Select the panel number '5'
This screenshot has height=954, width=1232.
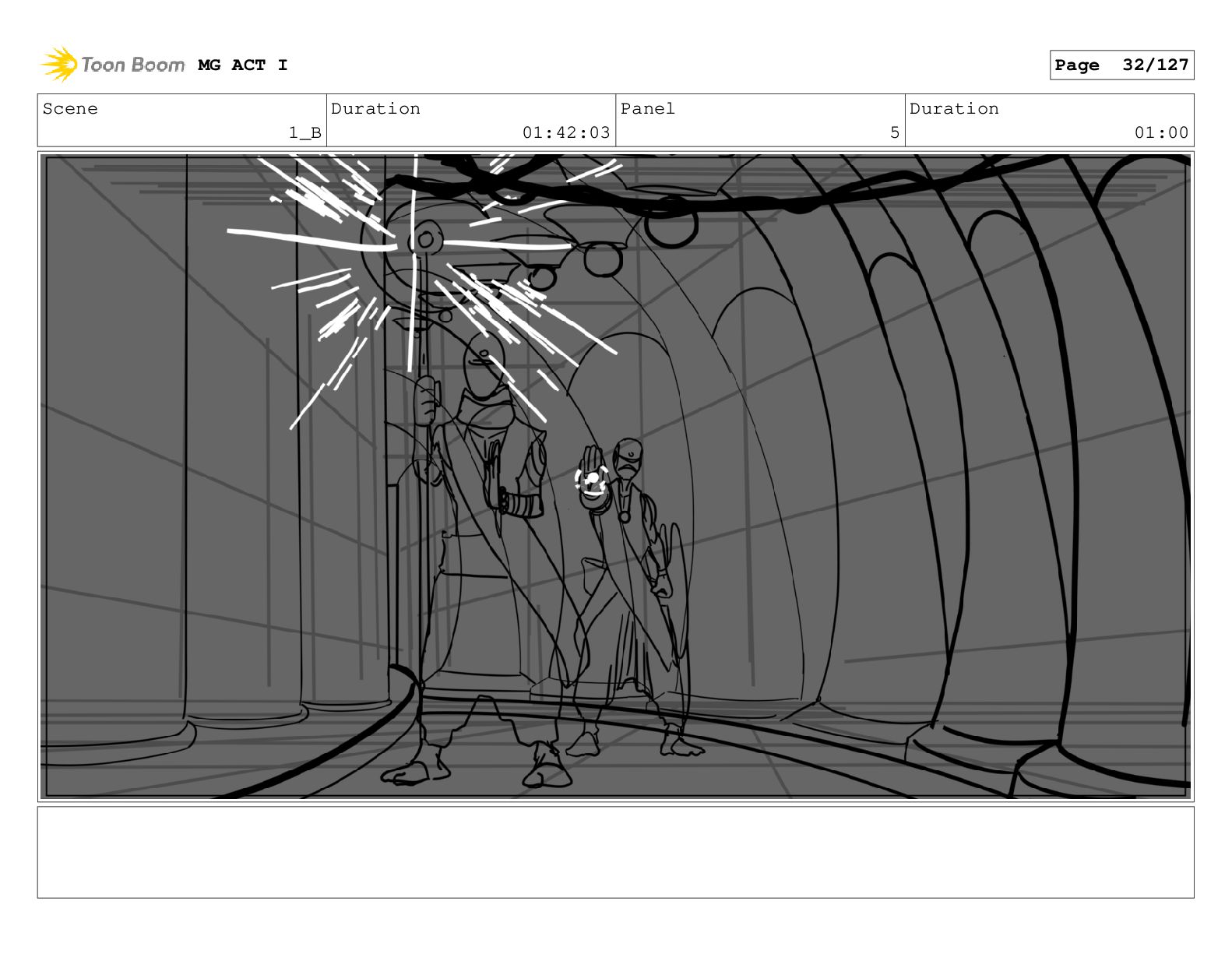[x=895, y=133]
